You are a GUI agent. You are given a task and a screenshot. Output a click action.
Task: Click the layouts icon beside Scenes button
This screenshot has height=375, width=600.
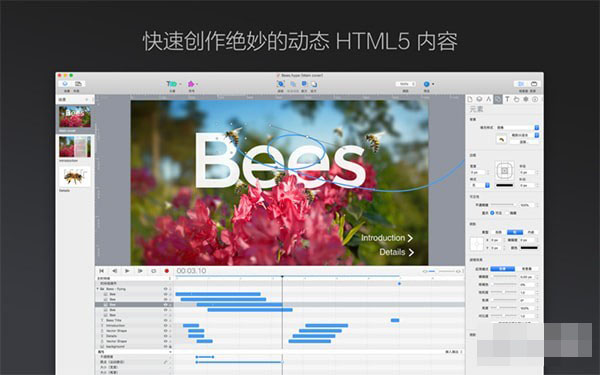78,83
